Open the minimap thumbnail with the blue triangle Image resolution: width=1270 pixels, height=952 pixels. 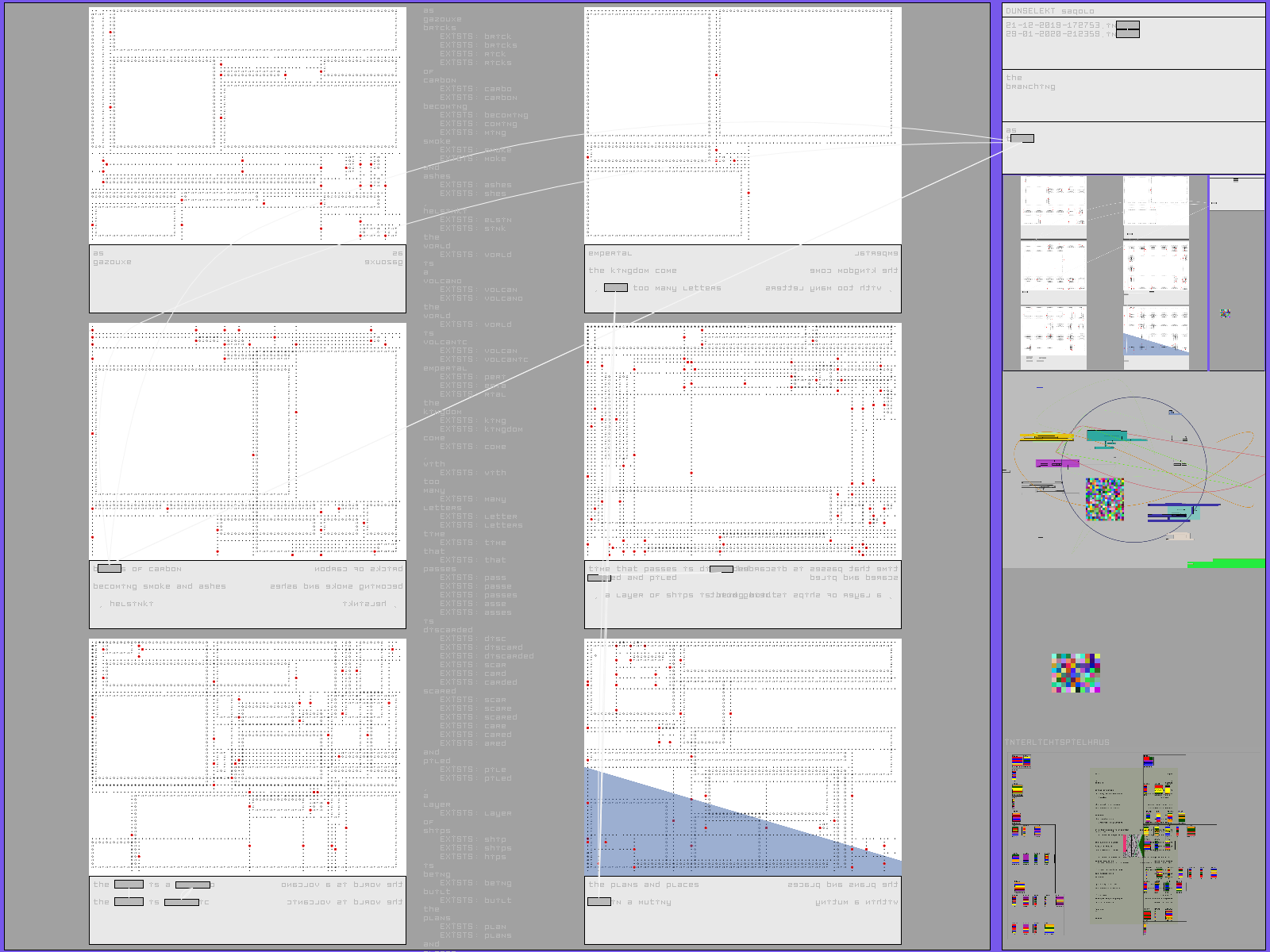pyautogui.click(x=1156, y=338)
